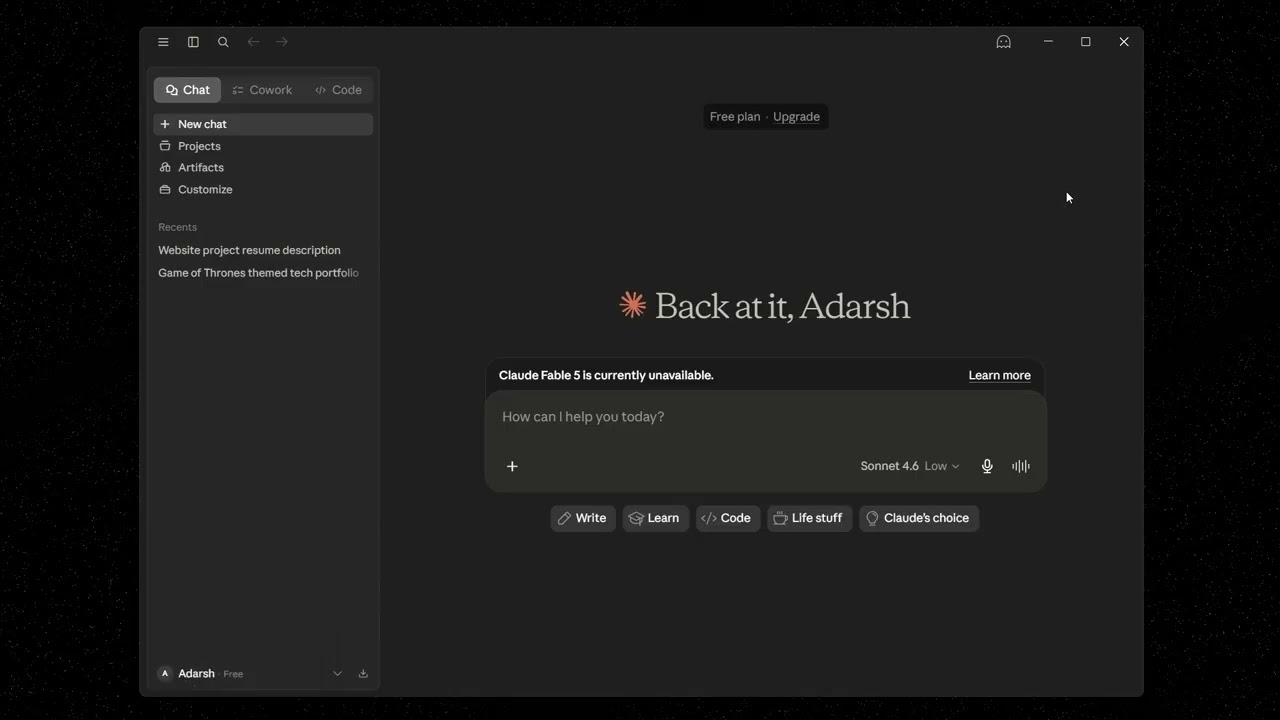The image size is (1280, 720).
Task: Click the plus attachment icon
Action: coord(512,466)
